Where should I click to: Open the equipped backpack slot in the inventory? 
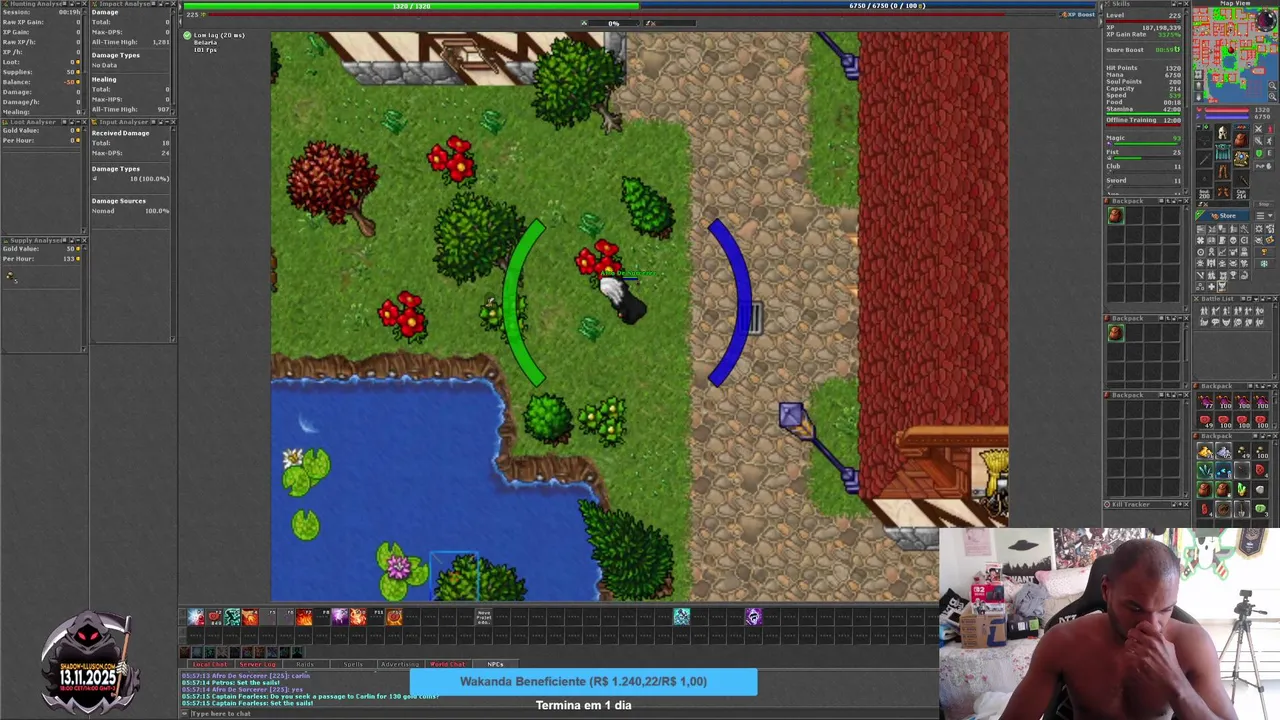coord(1241,140)
